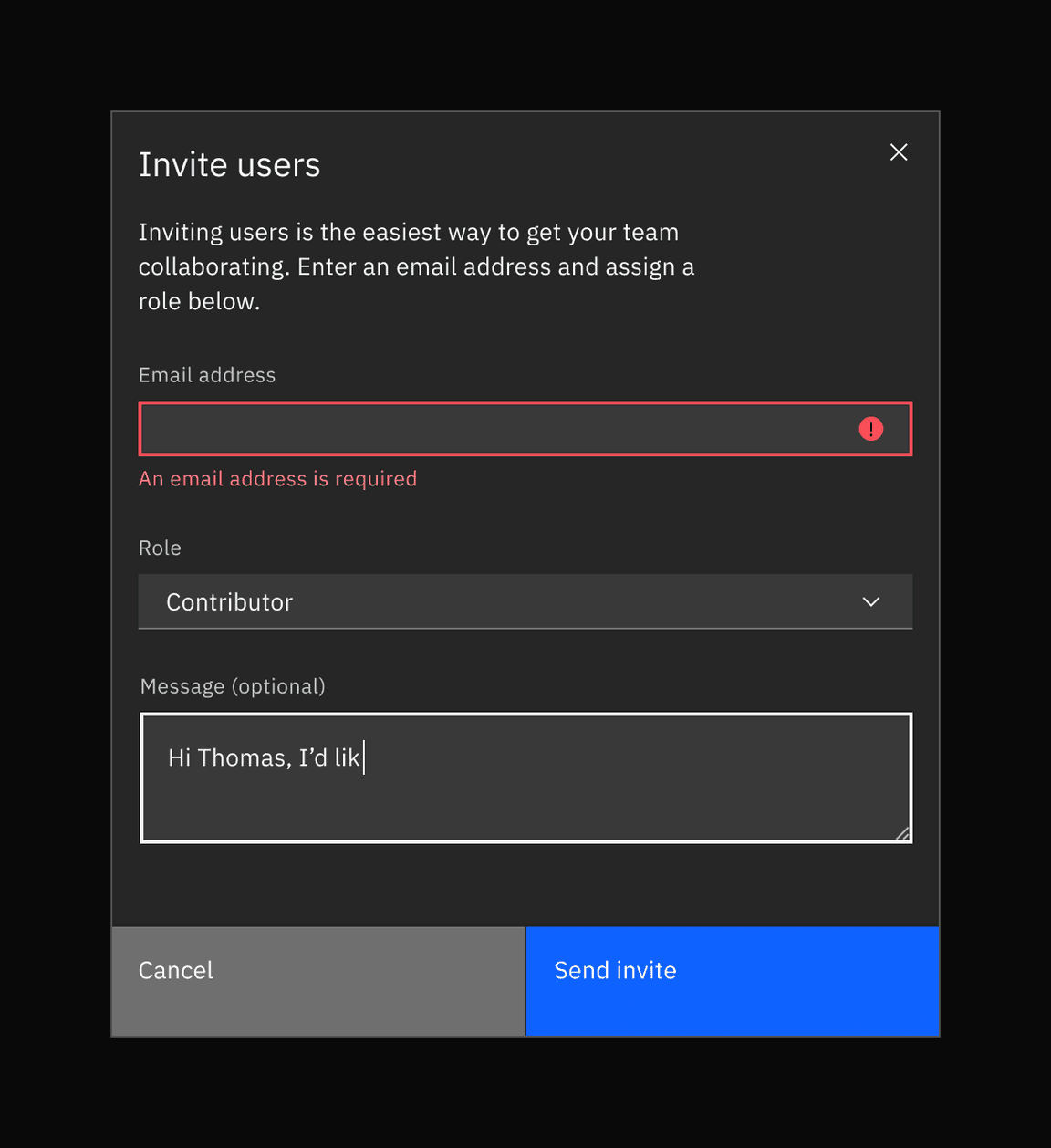Click the chevron on the Role dropdown
Image resolution: width=1051 pixels, height=1148 pixels.
tap(871, 601)
